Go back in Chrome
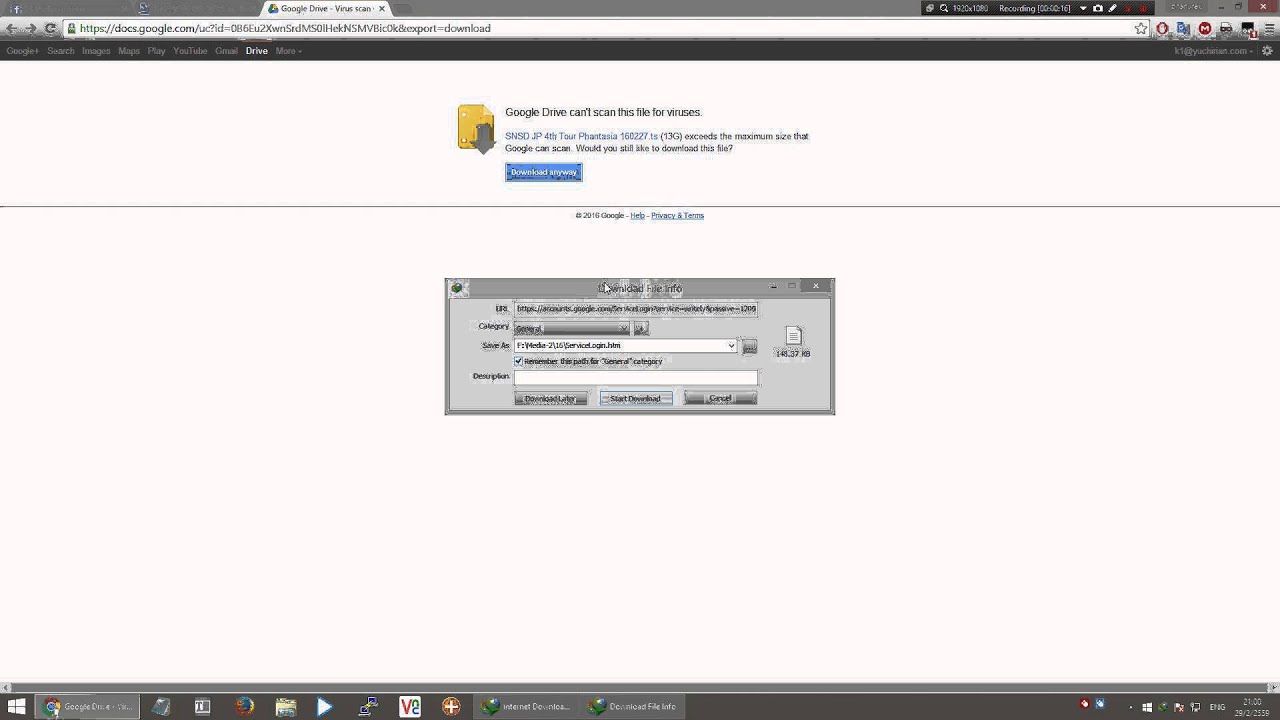 click(x=11, y=28)
